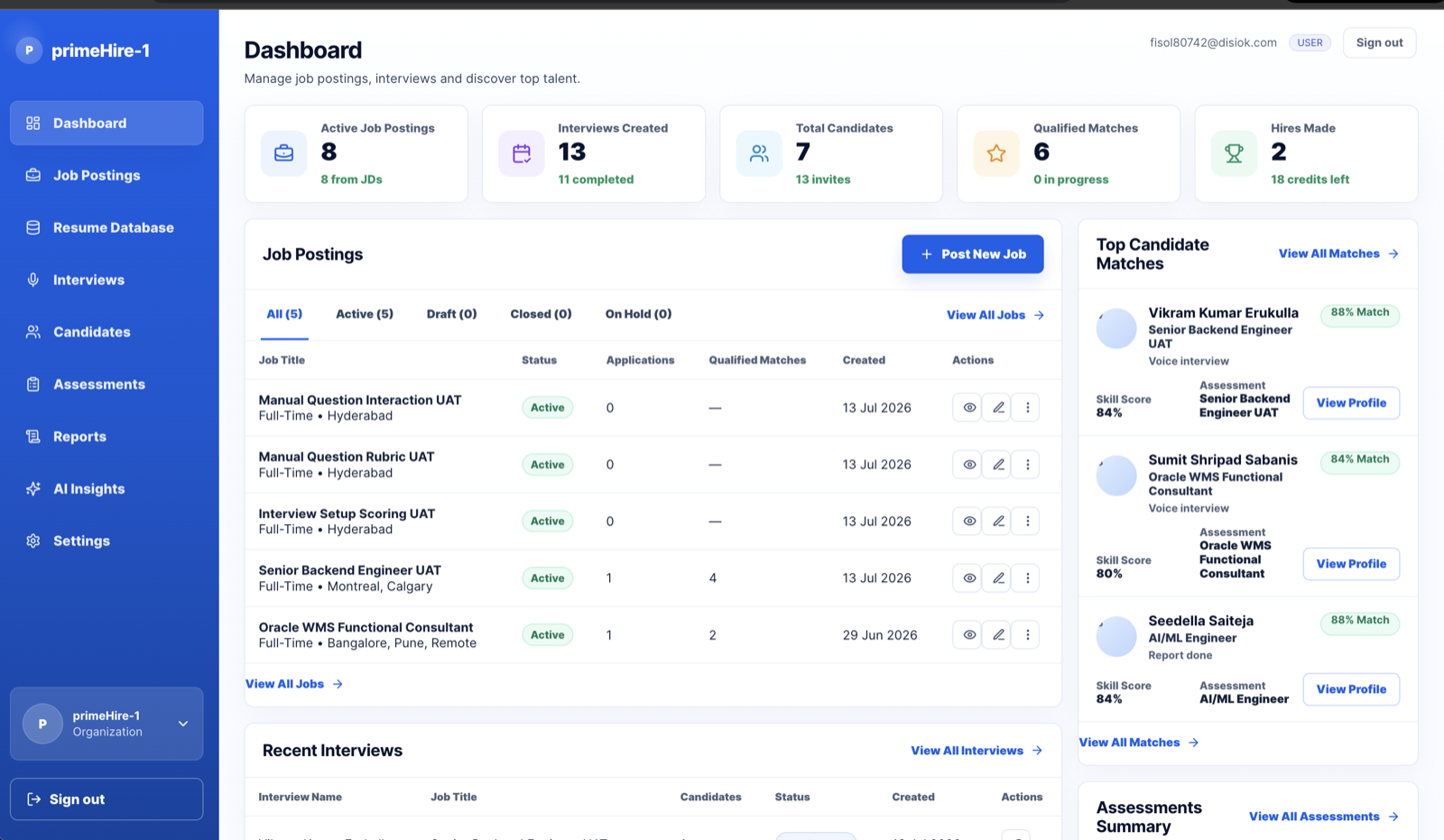Viewport: 1444px width, 840px height.
Task: Switch to the Draft (0) tab
Action: [x=451, y=314]
